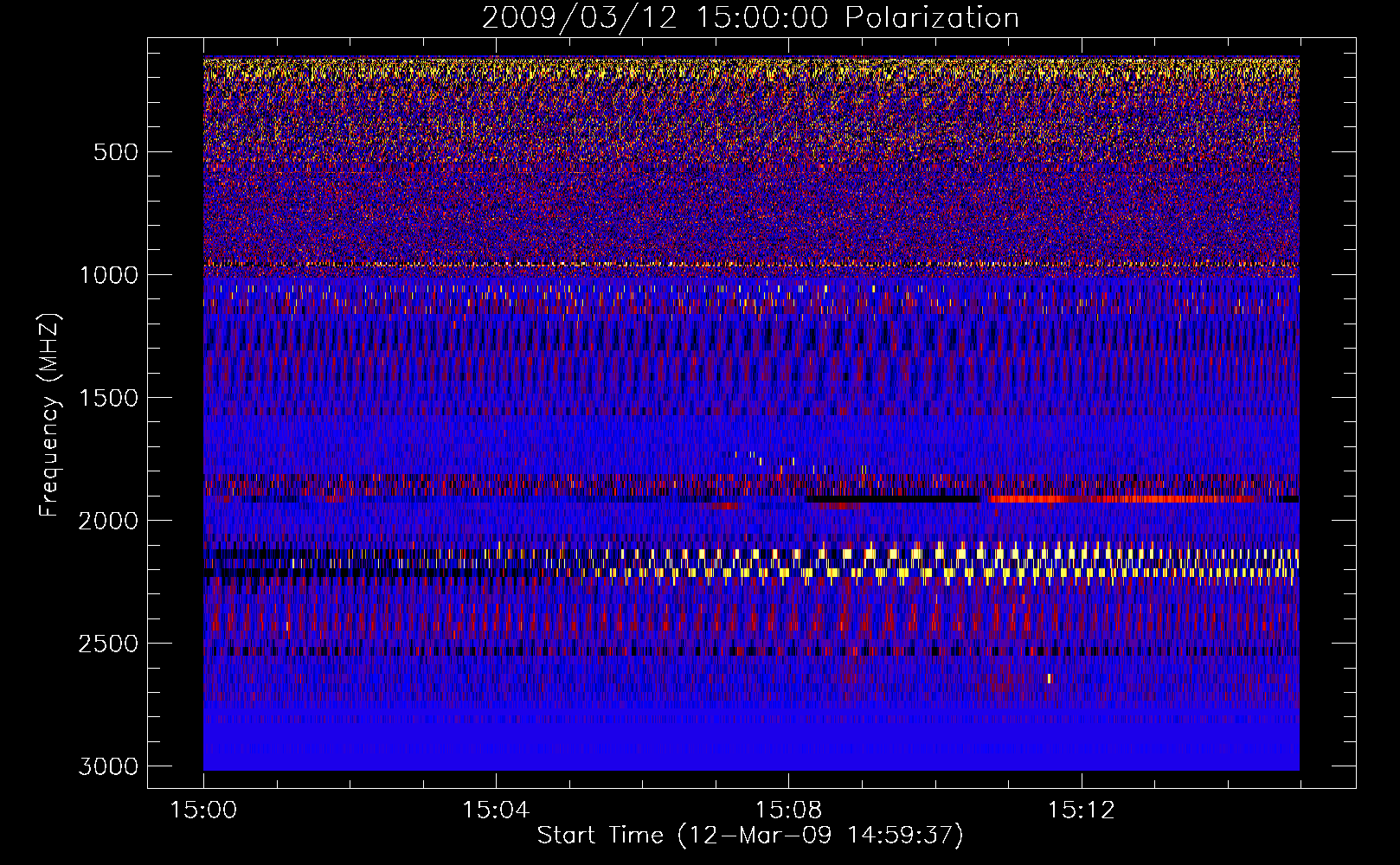
Task: Click the 500 frequency tick label
Action: pyautogui.click(x=116, y=152)
